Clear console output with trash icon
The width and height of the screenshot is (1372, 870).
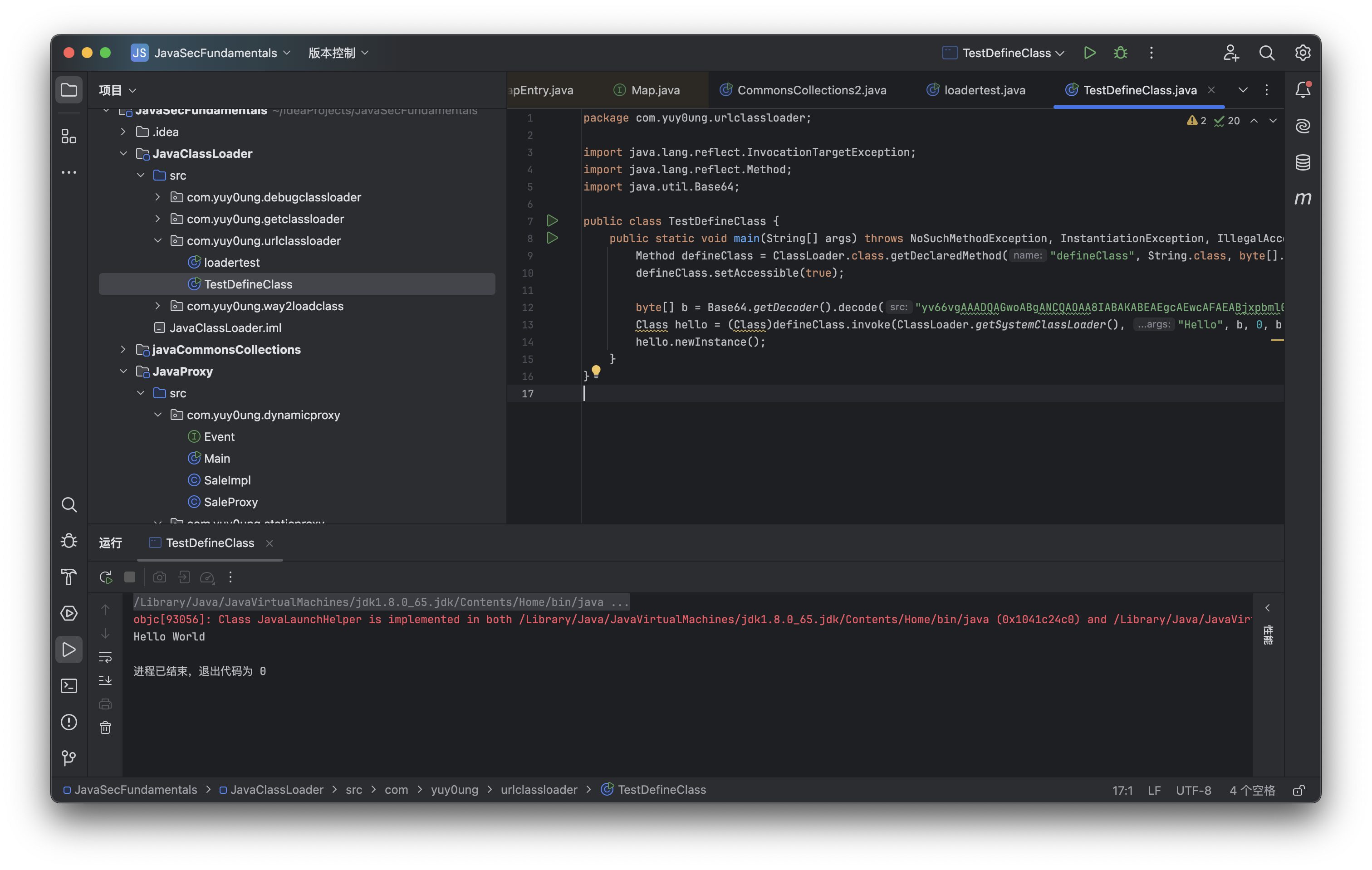(x=105, y=728)
